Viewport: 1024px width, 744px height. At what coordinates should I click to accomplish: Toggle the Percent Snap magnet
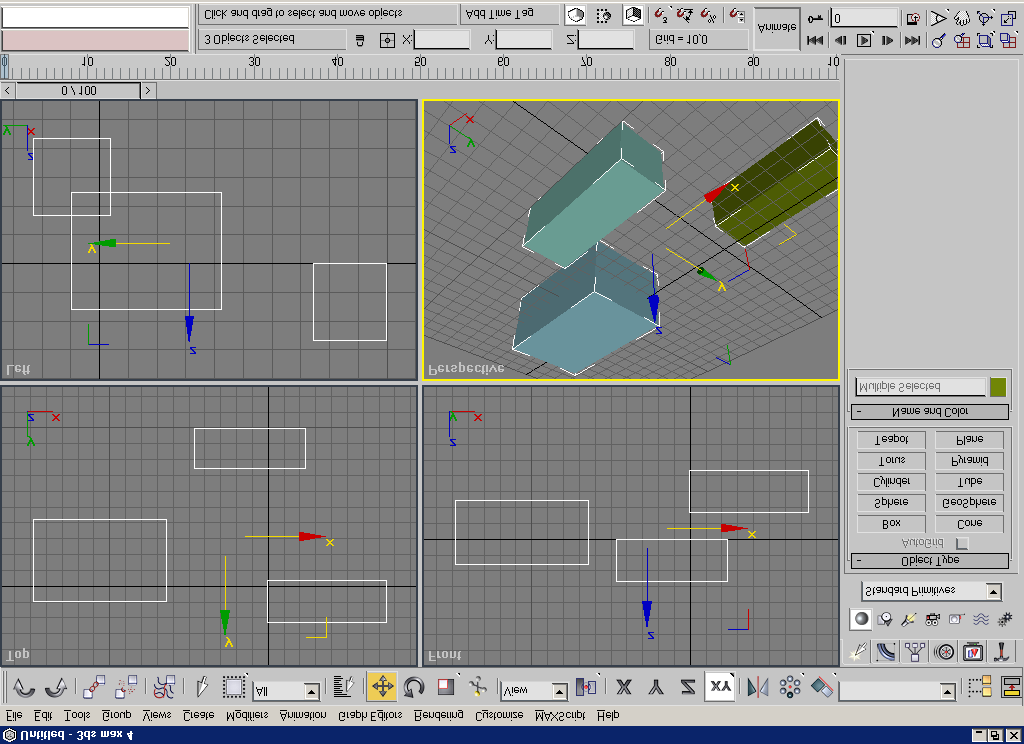(x=709, y=15)
